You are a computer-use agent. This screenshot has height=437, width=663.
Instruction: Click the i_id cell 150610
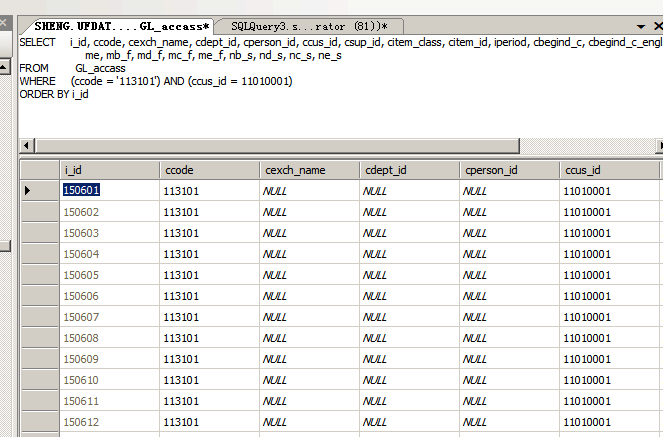(109, 380)
